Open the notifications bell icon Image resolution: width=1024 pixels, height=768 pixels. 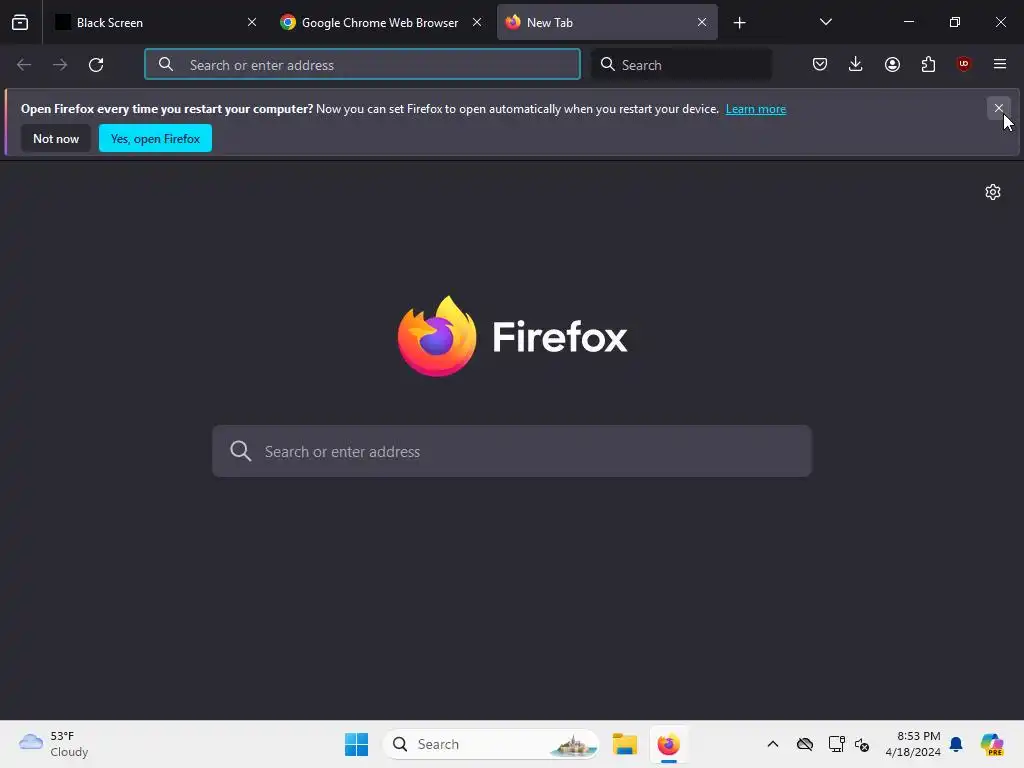click(x=956, y=744)
